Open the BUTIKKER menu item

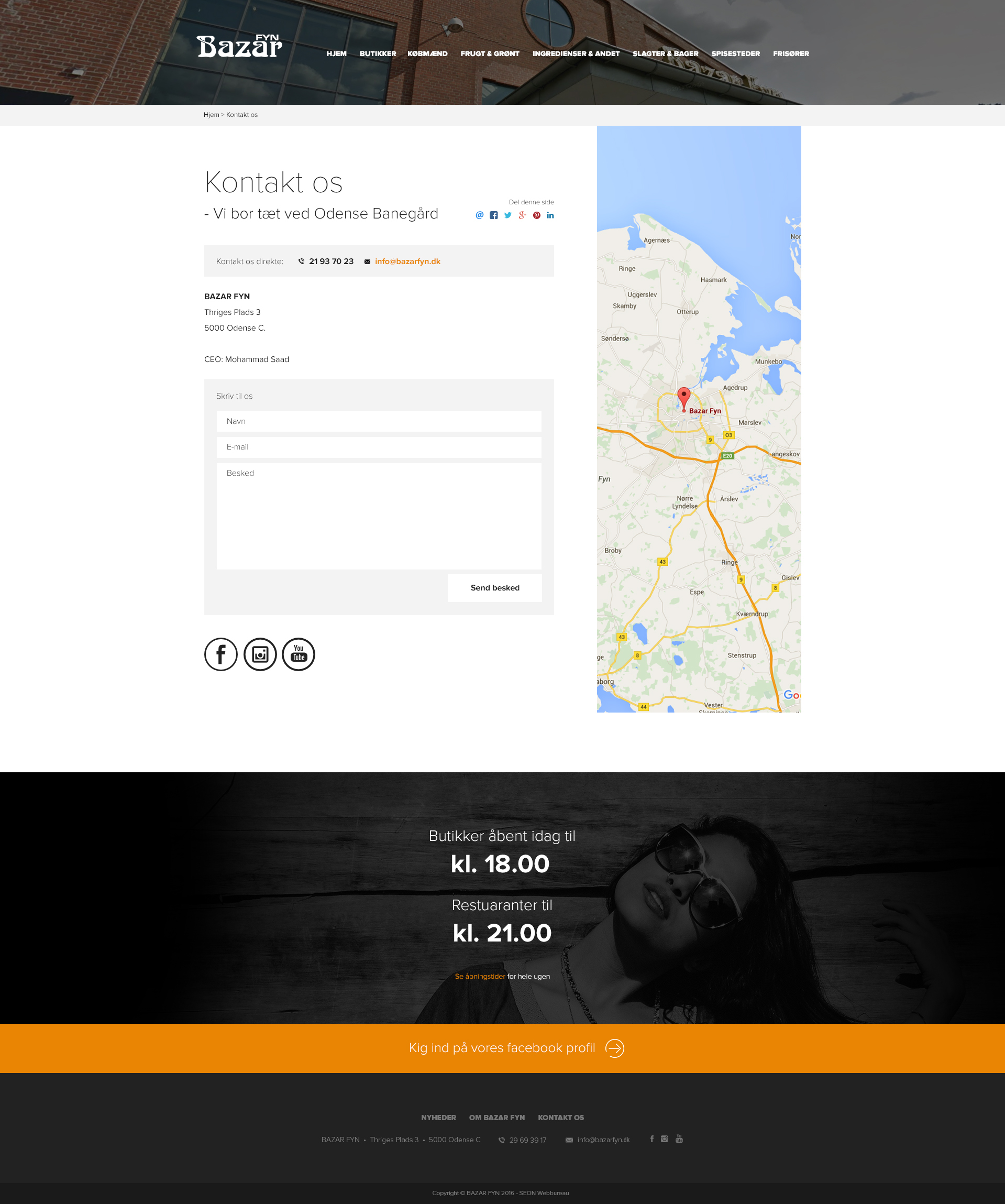pos(378,54)
